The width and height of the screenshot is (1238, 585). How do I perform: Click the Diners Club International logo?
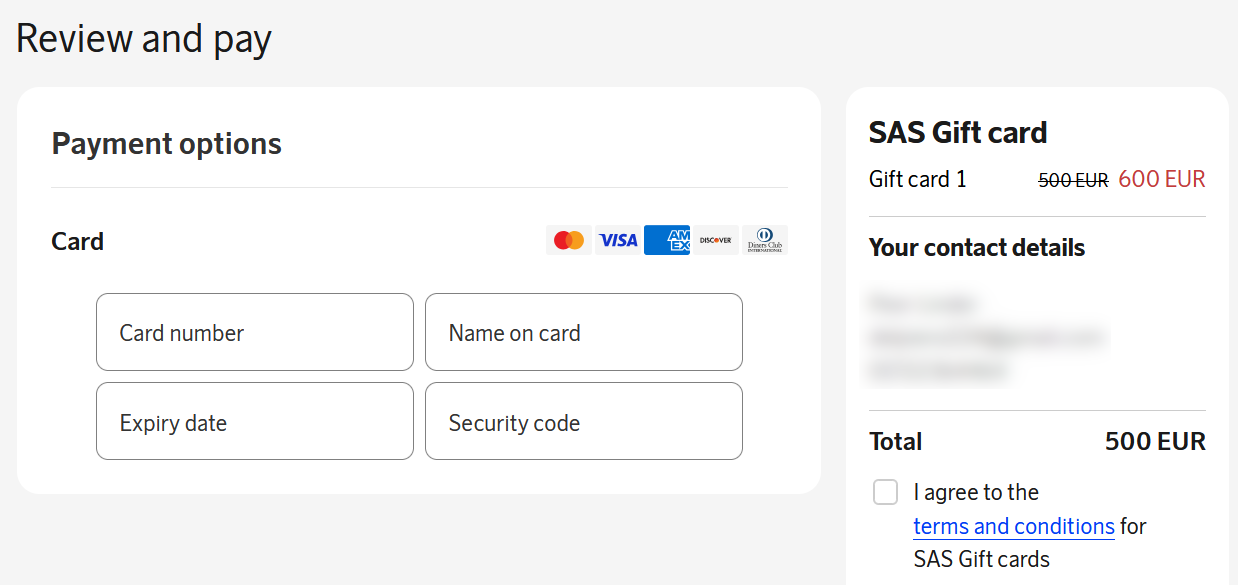(765, 240)
